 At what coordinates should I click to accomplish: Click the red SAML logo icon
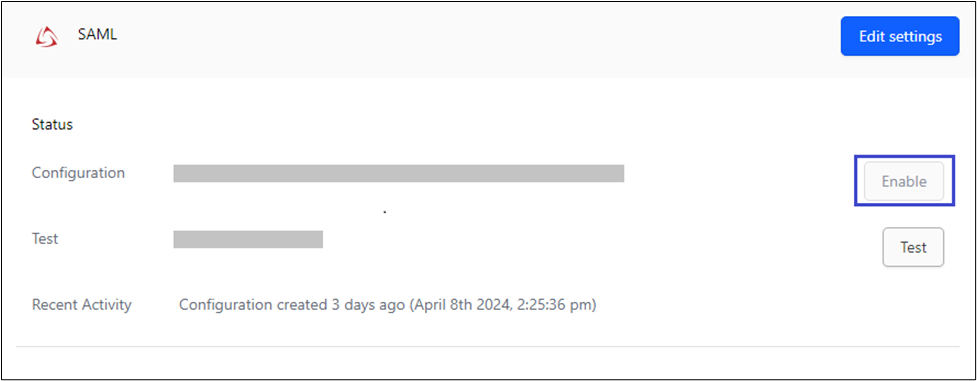[47, 37]
